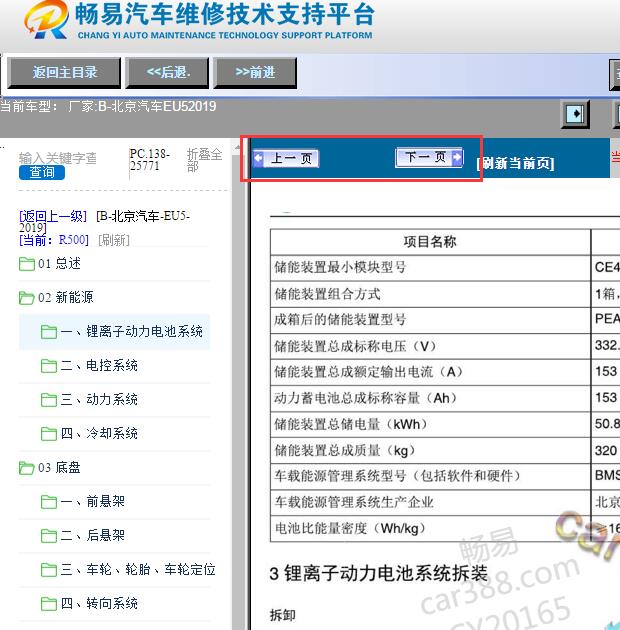
Task: Open 三、动力系统 item
Action: point(99,399)
